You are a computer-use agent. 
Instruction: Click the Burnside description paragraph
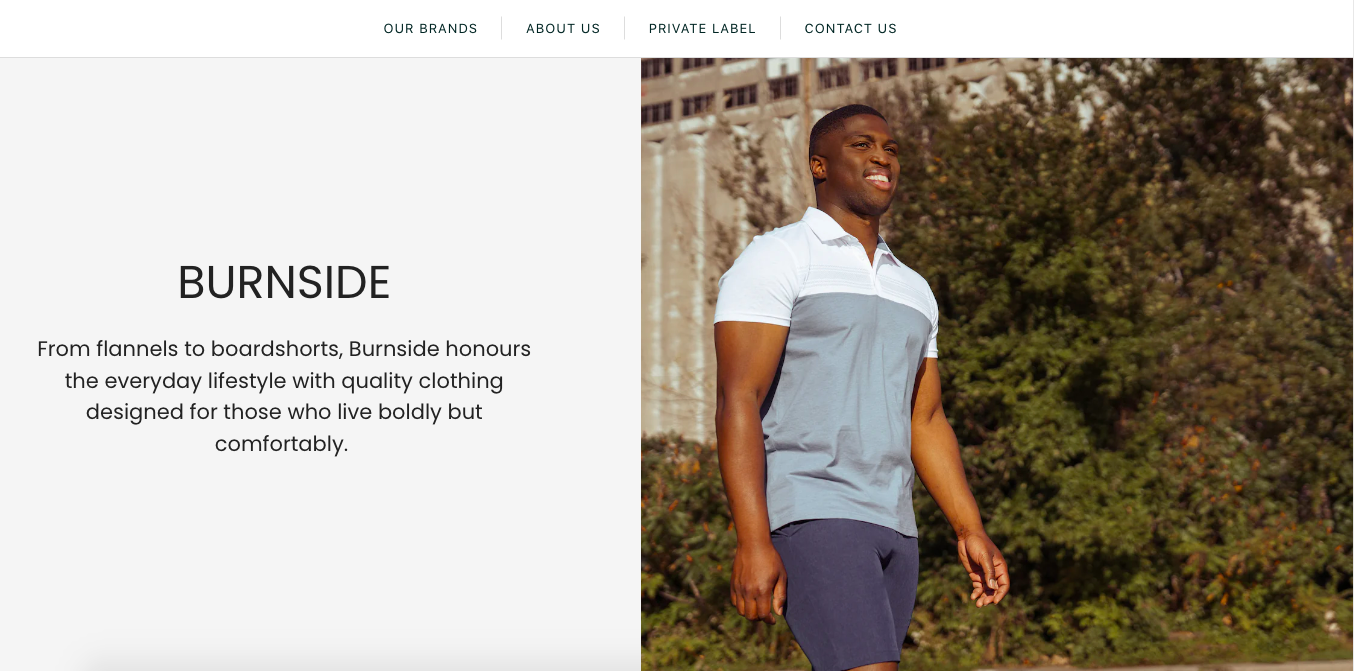(x=284, y=396)
